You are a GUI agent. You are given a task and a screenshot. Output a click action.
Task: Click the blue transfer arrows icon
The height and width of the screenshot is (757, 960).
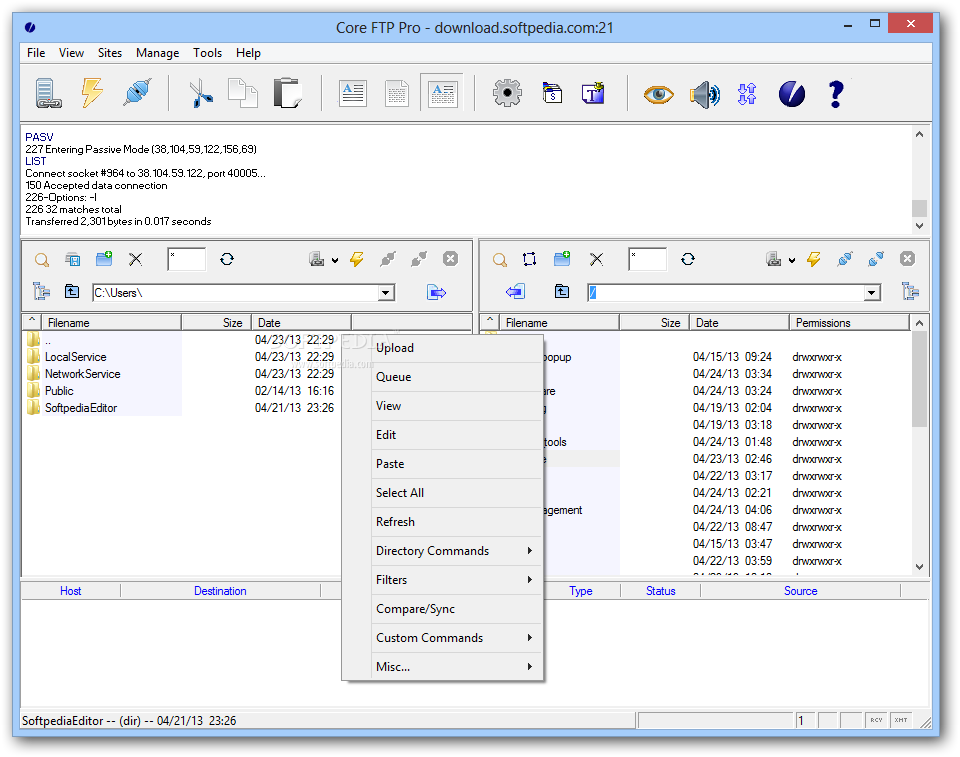point(747,94)
